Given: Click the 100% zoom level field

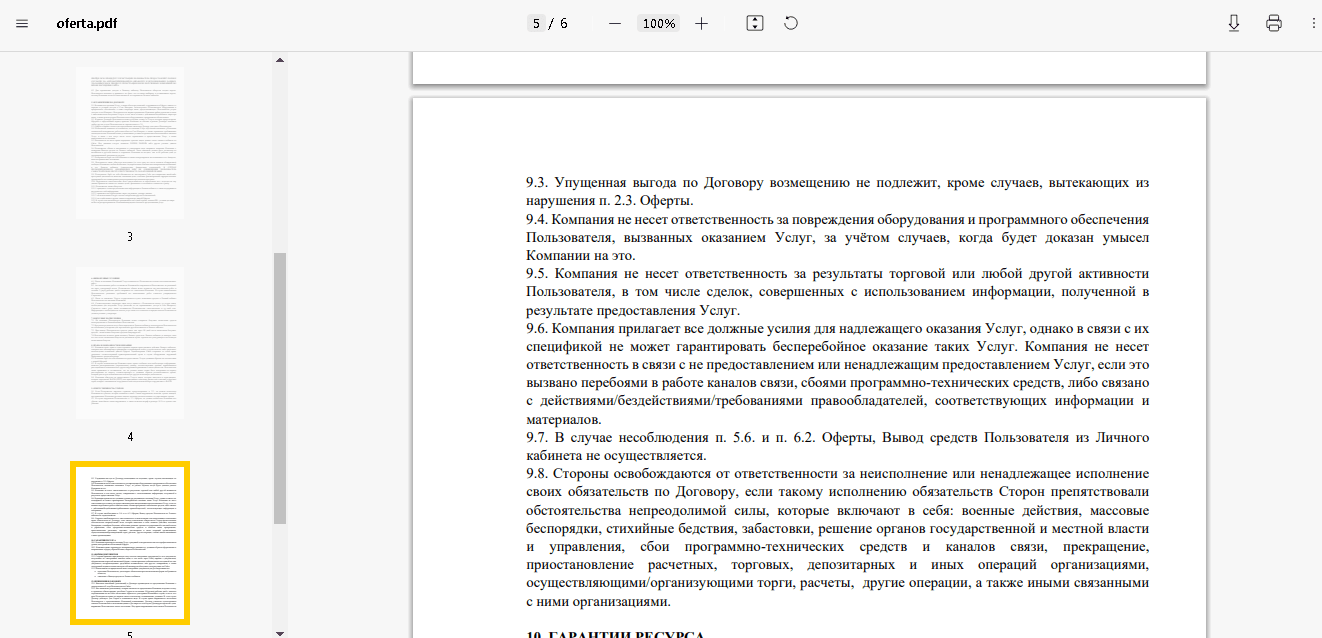Looking at the screenshot, I should coord(658,23).
